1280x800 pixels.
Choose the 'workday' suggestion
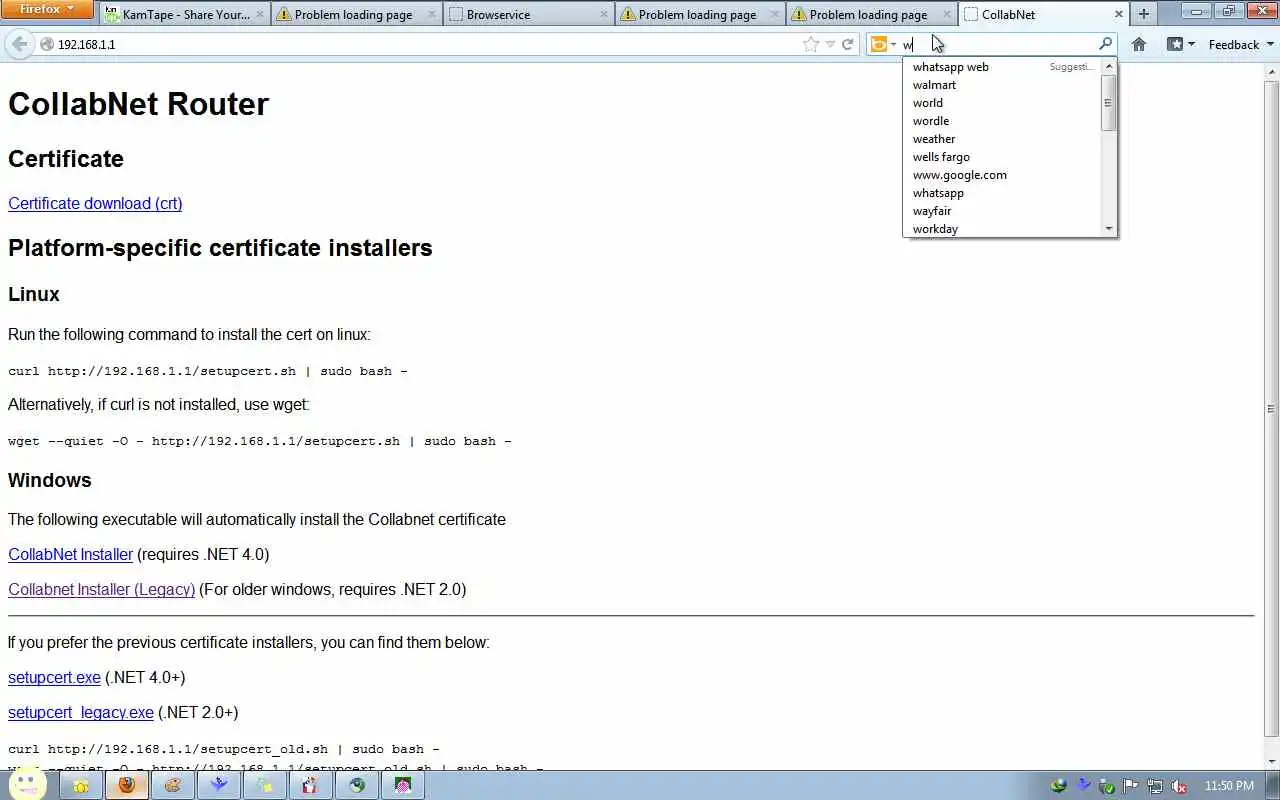[1002, 229]
